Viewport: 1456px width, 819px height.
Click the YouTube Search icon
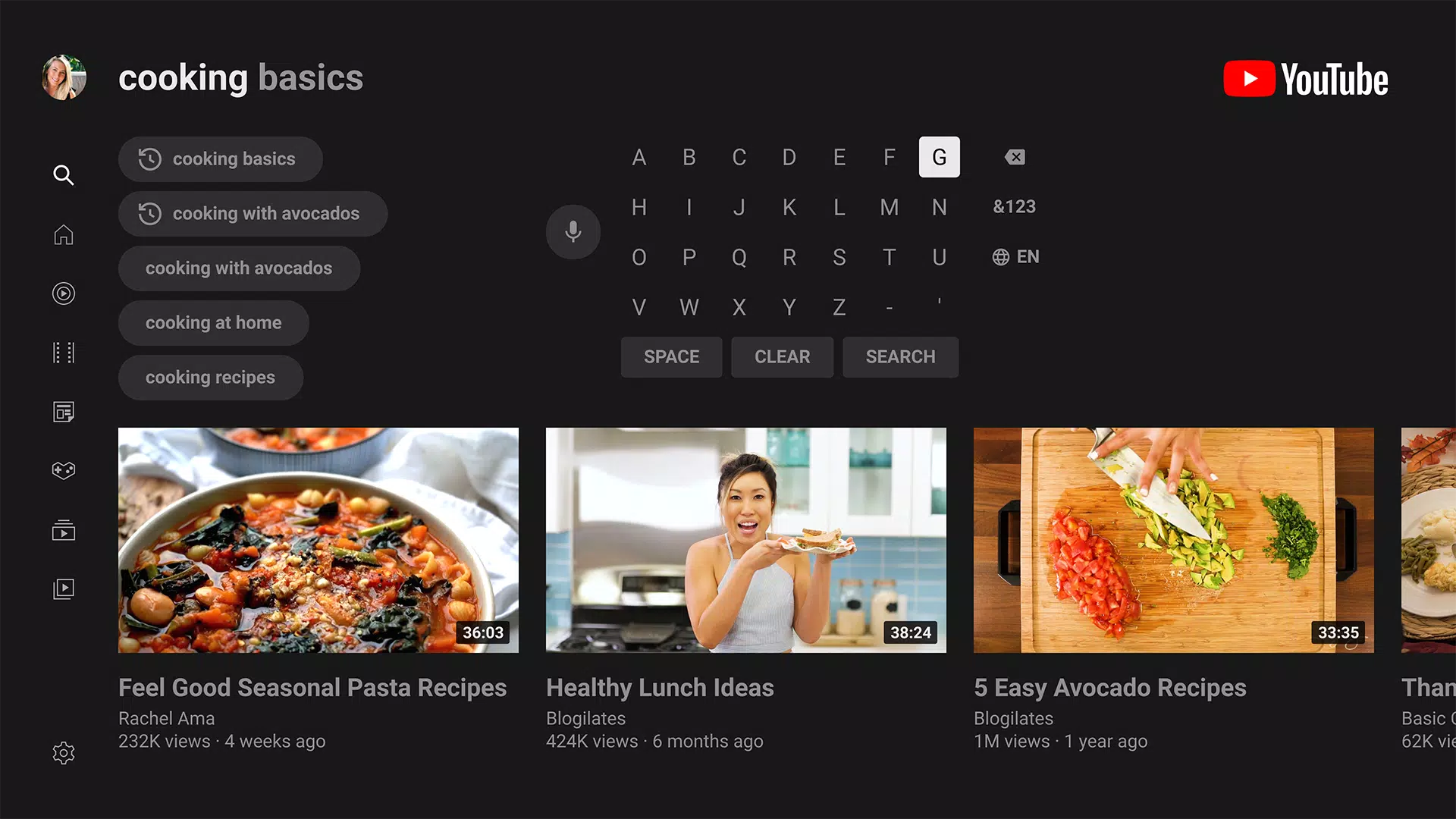pos(64,175)
